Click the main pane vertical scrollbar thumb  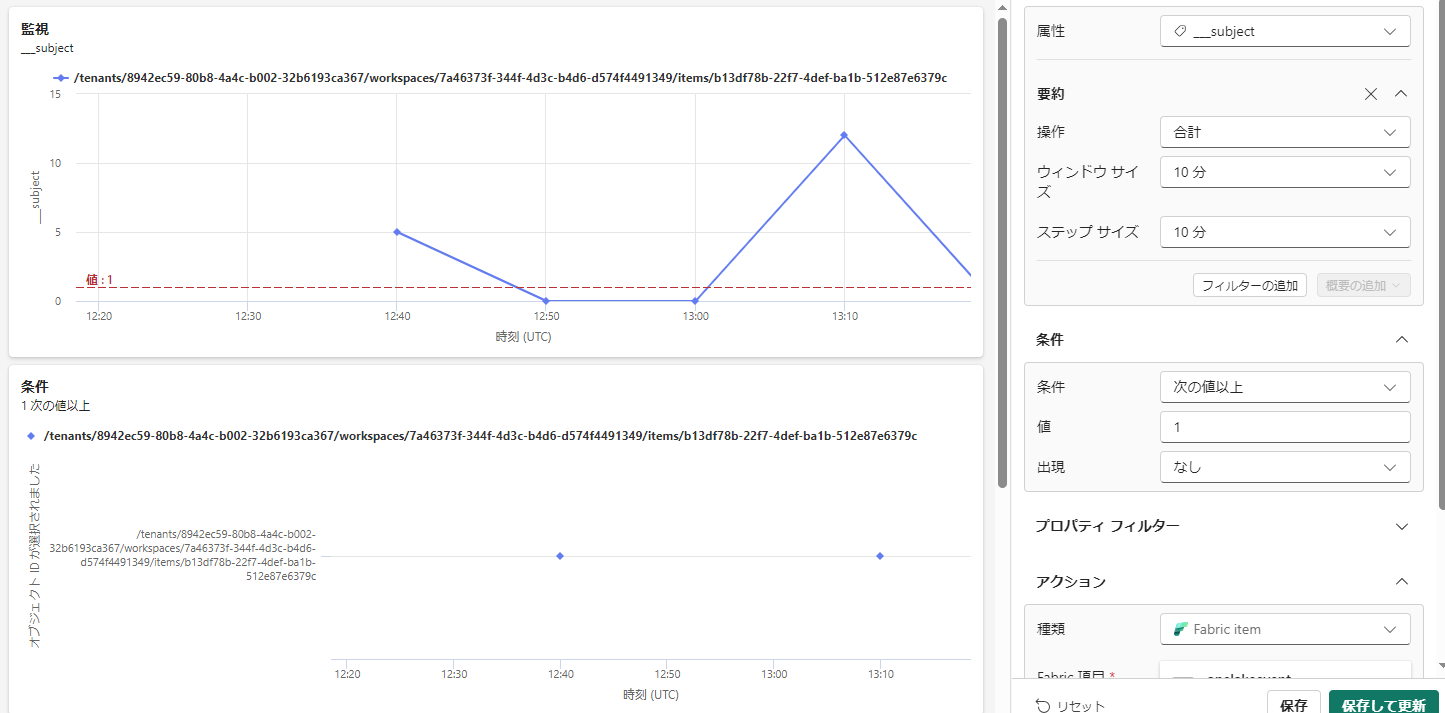tap(1002, 253)
